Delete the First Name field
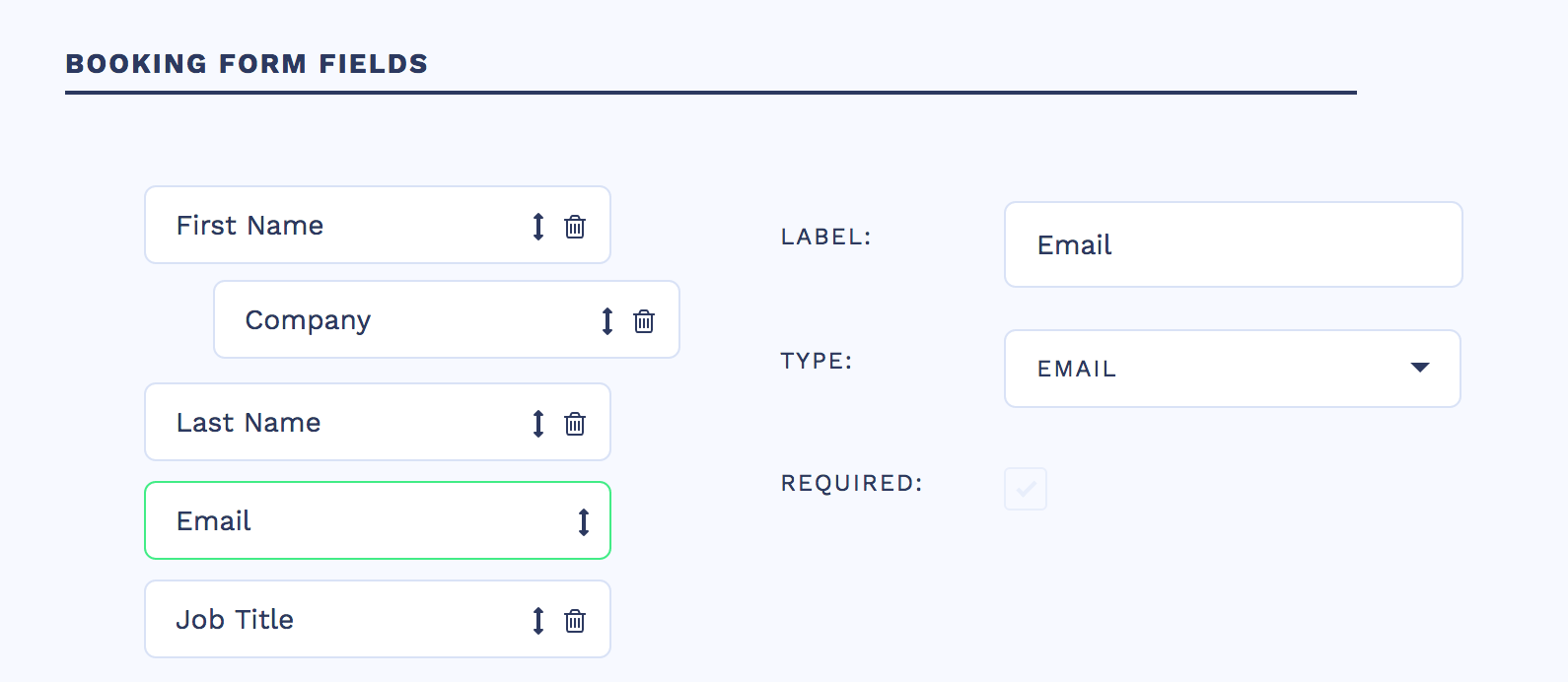 575,227
